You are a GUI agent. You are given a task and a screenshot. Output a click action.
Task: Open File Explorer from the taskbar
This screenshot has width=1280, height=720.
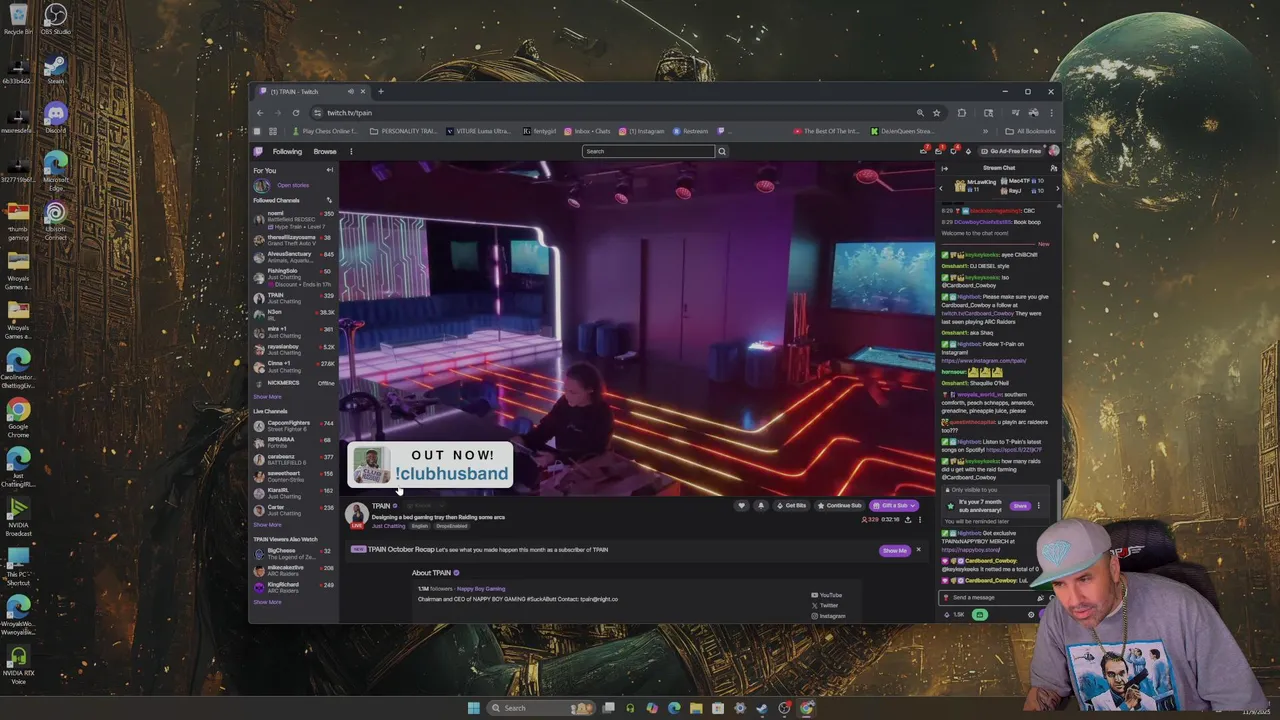[x=696, y=708]
